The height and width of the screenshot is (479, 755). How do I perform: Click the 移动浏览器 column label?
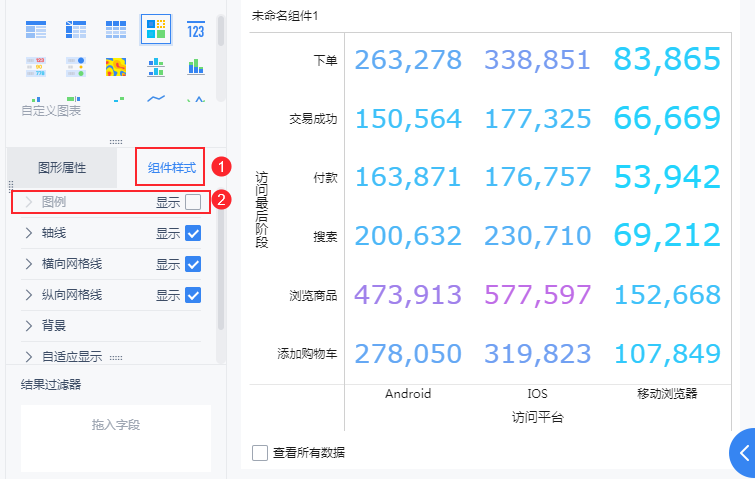tap(667, 394)
